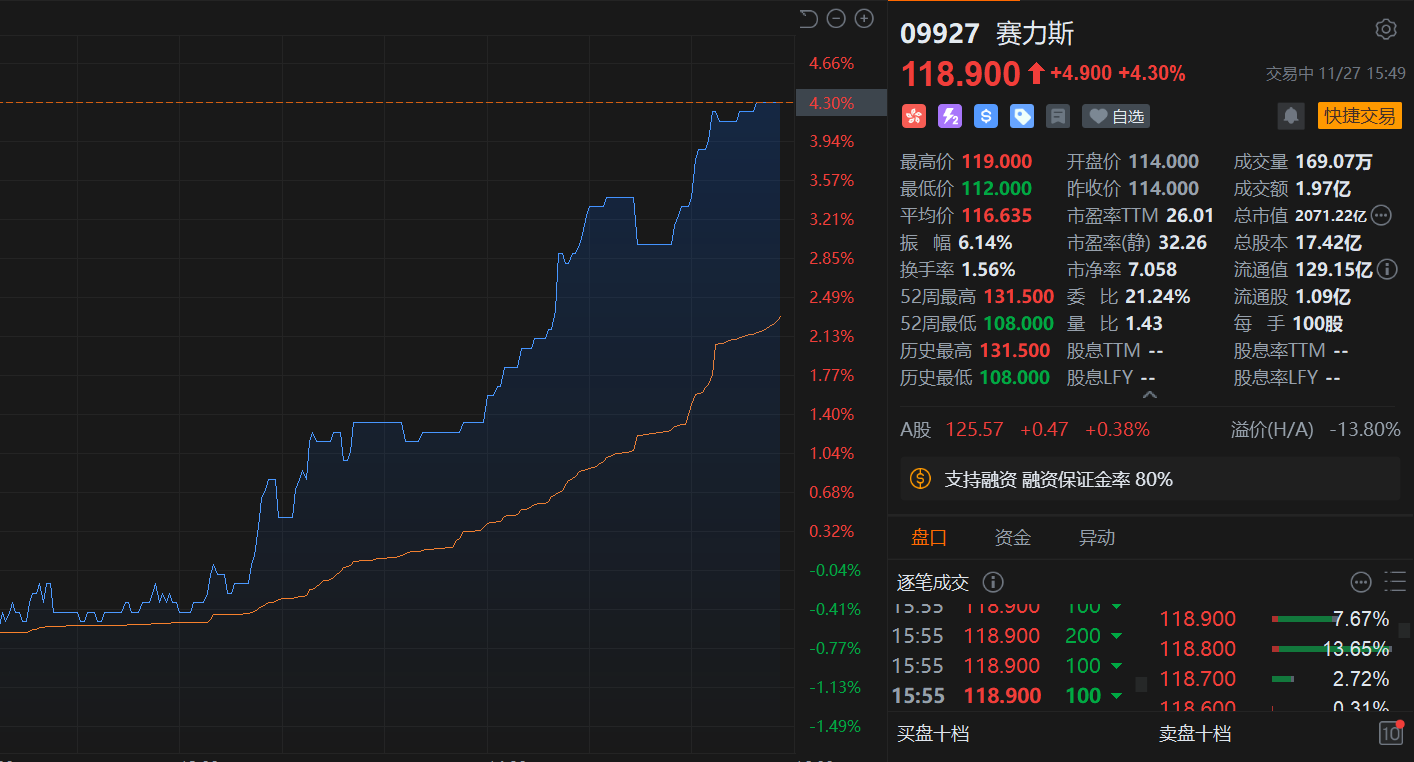The height and width of the screenshot is (762, 1414).
Task: Click the 118.700 row with 2.72%
Action: tap(1275, 679)
